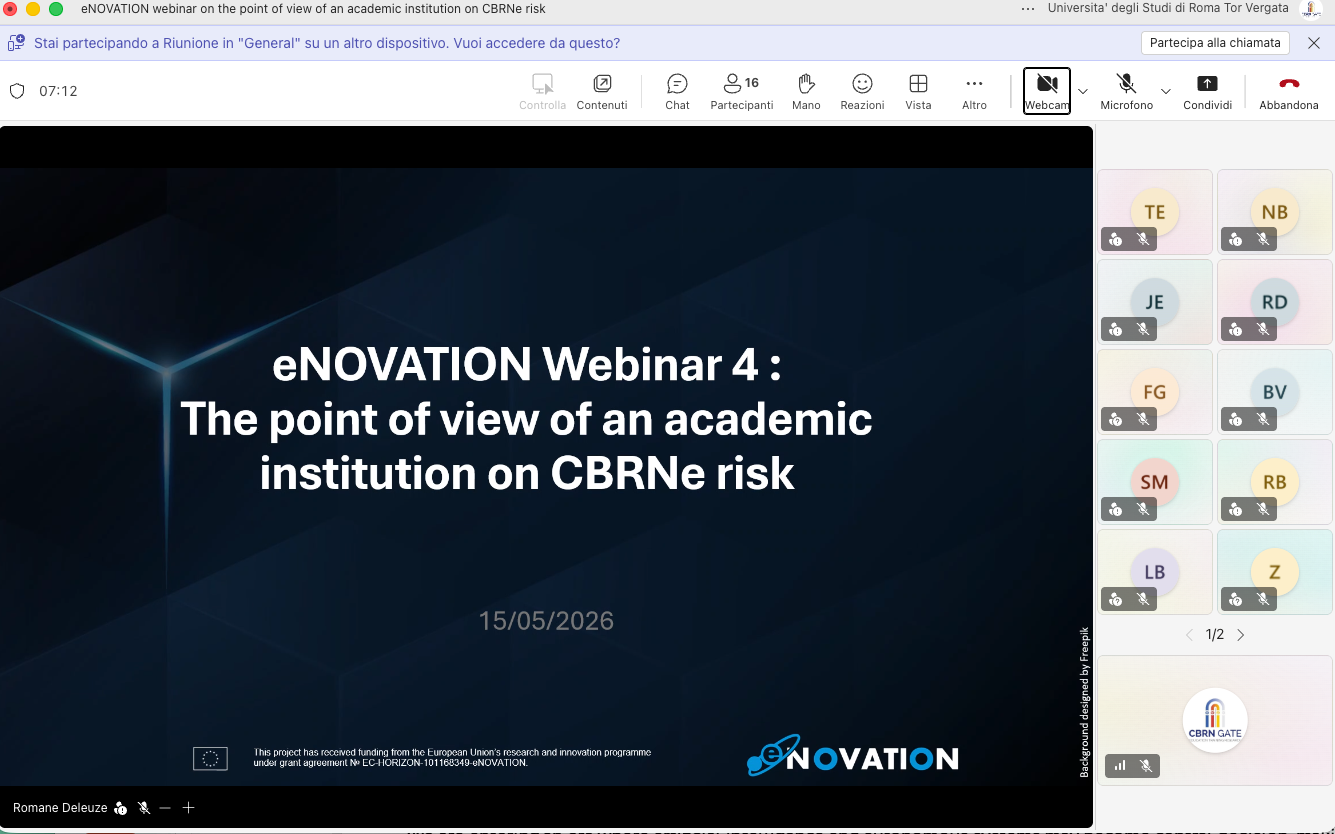Open the Altro more options menu
Screen dimensions: 1335x834
point(974,91)
